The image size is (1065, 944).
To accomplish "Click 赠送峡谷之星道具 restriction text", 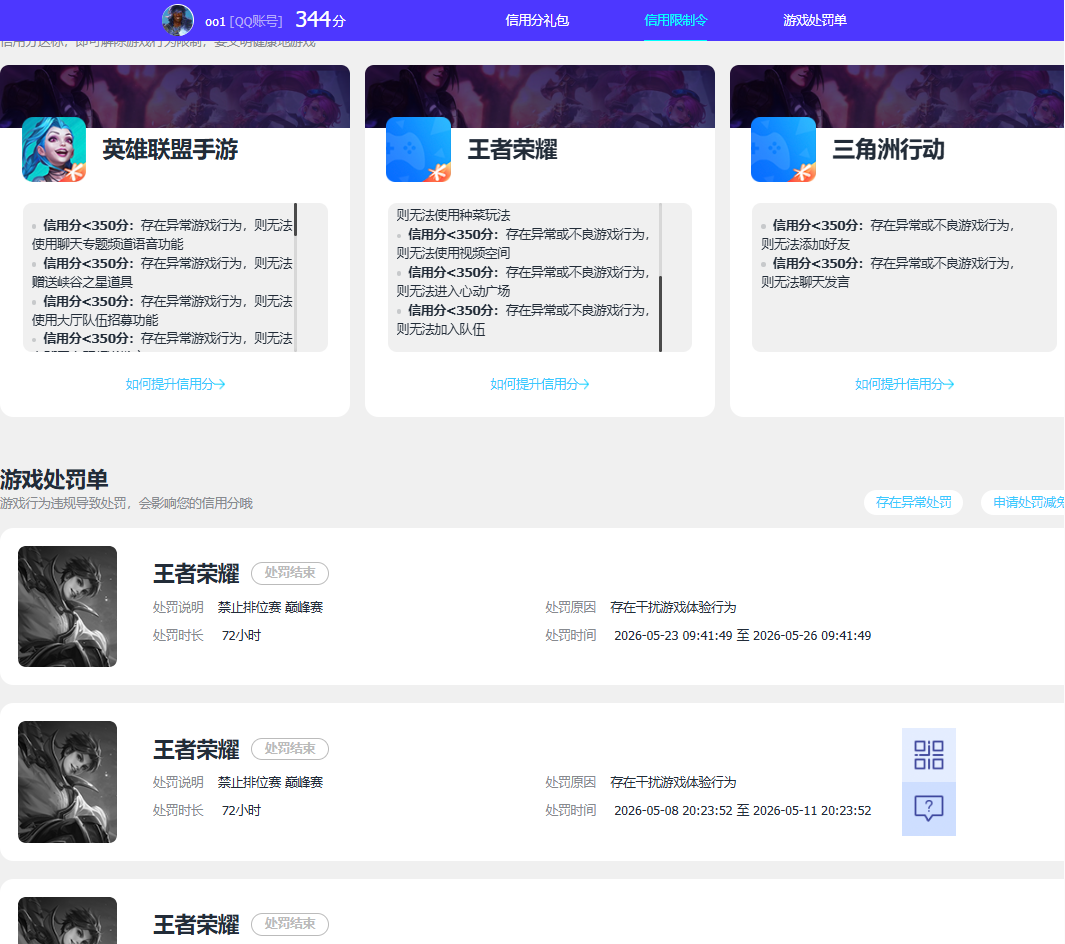I will click(82, 282).
